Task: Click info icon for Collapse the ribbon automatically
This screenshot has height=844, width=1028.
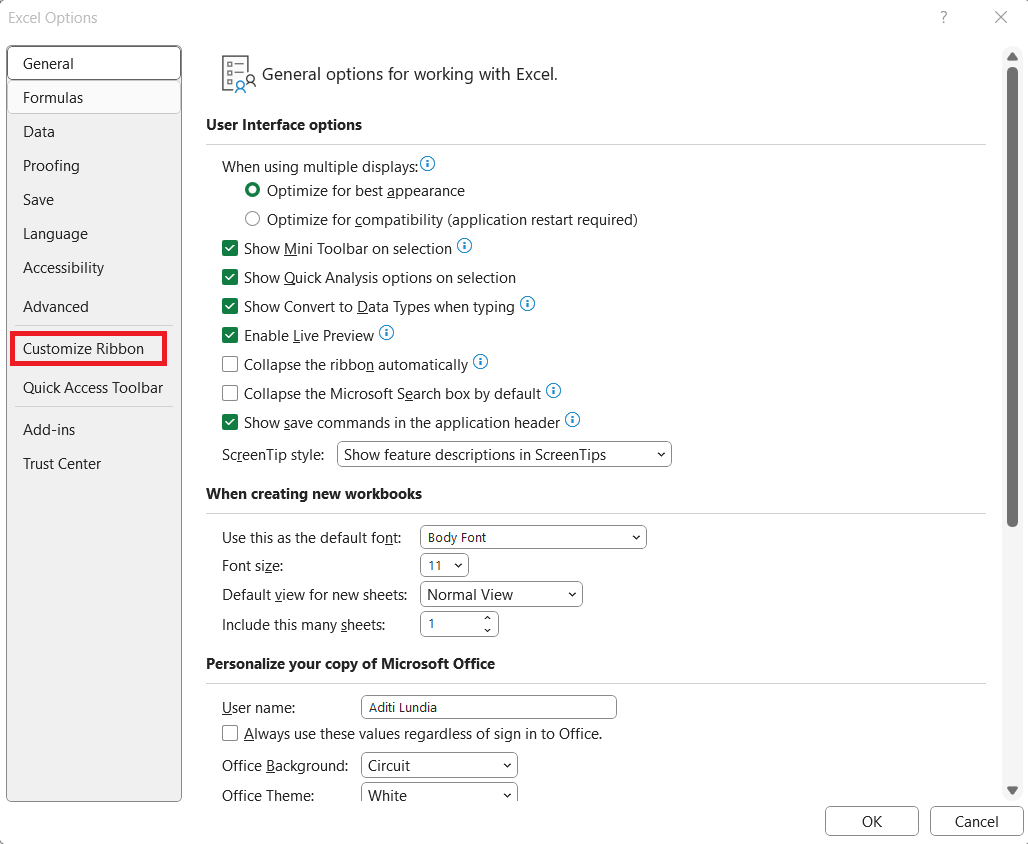Action: [481, 361]
